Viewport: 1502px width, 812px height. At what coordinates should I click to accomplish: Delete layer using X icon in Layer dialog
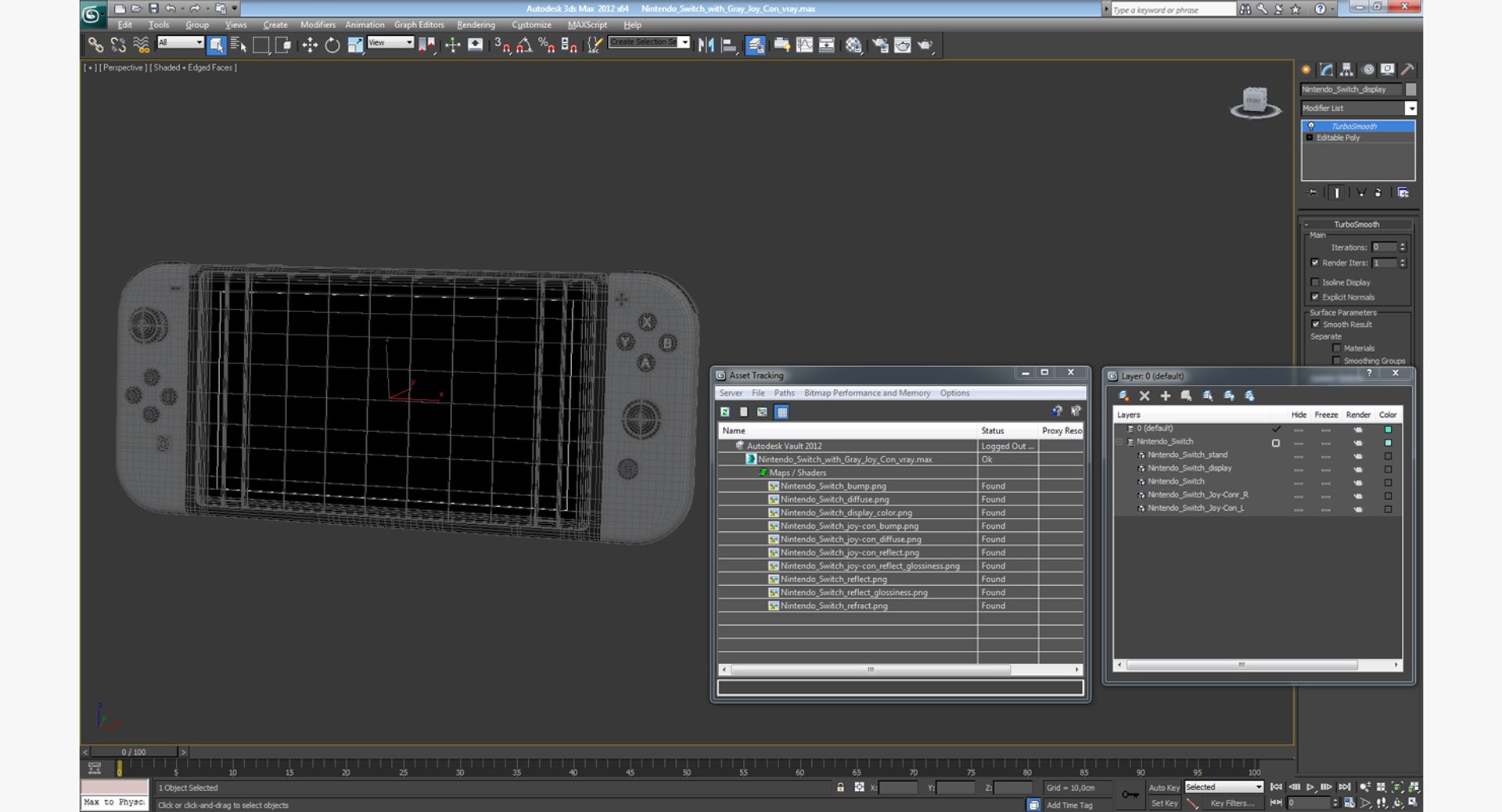1144,396
